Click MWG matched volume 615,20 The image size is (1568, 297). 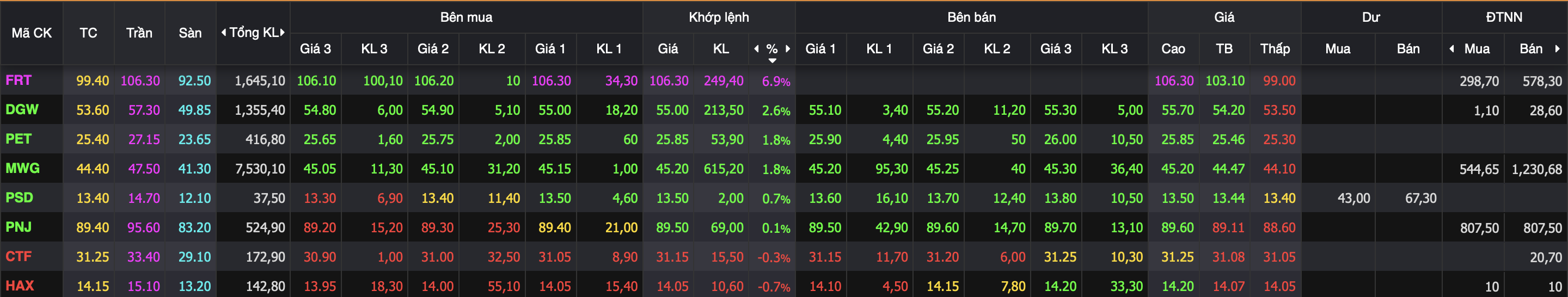pos(724,169)
